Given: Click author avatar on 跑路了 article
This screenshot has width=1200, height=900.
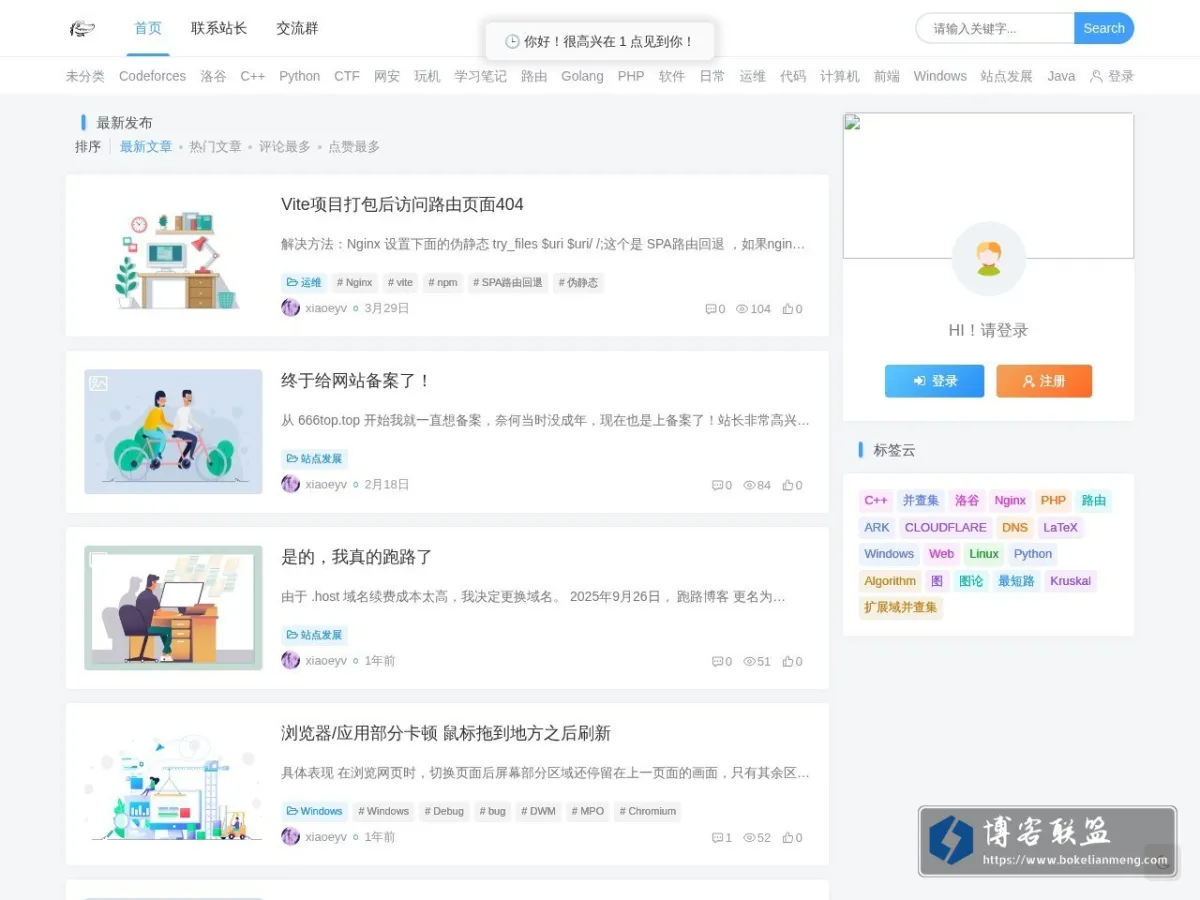Looking at the screenshot, I should pos(290,660).
